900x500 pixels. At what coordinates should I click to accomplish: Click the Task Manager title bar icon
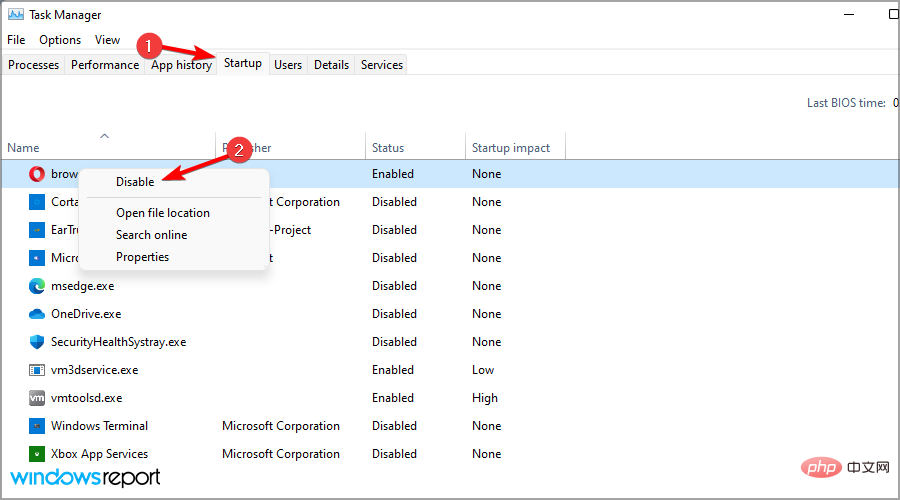[16, 14]
